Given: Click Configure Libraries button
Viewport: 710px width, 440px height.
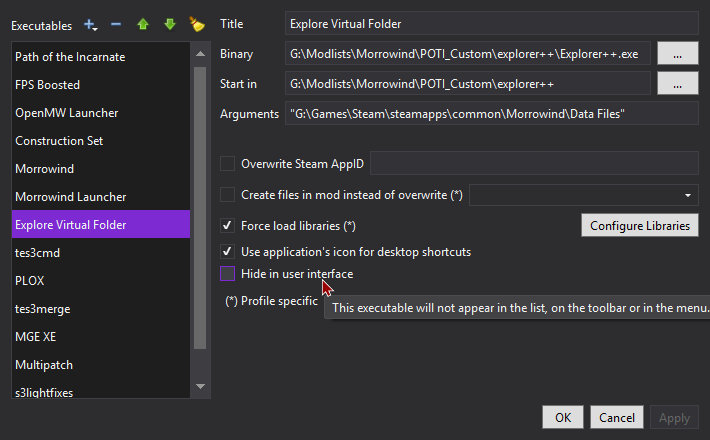Looking at the screenshot, I should coord(640,225).
